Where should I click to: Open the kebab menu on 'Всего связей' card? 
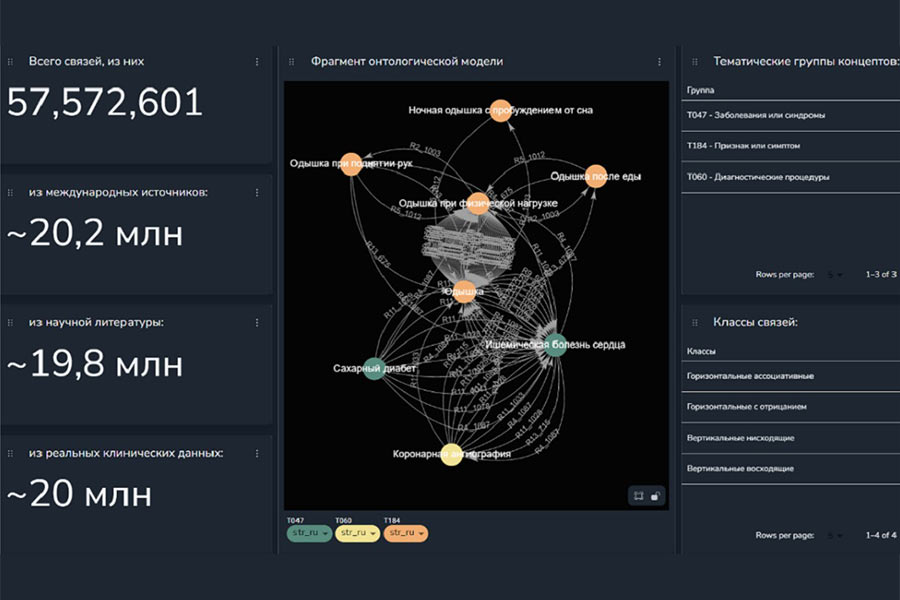[257, 62]
